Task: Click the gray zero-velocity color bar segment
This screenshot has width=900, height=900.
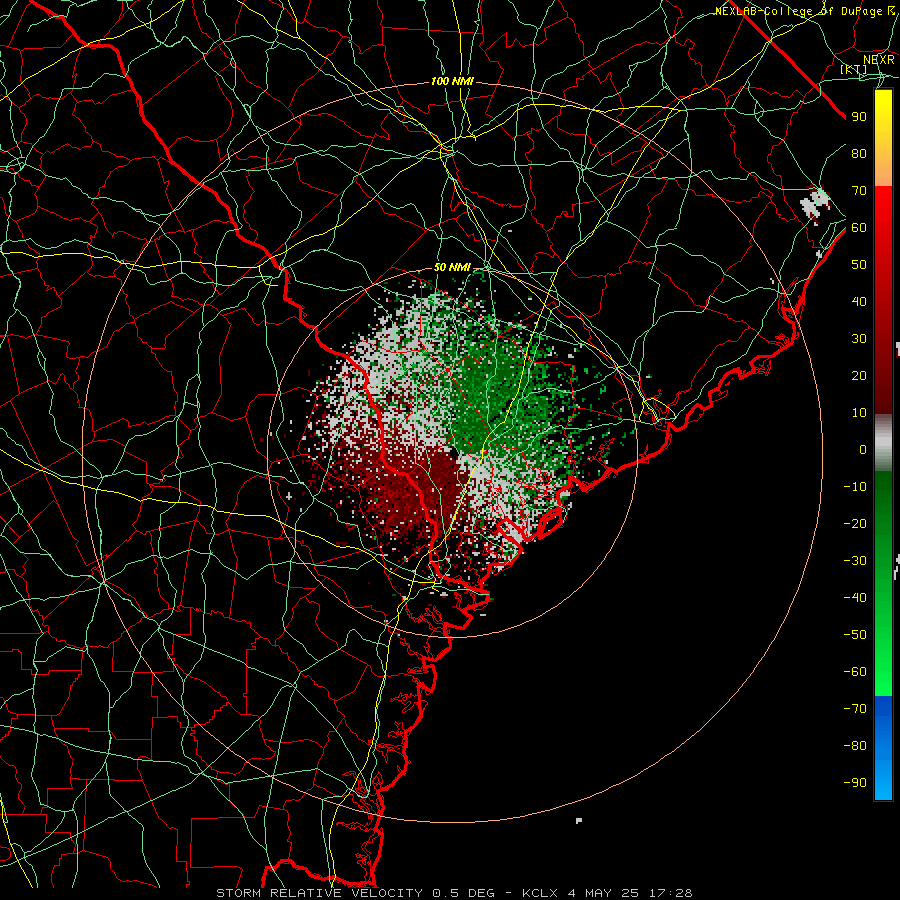Action: (x=883, y=443)
